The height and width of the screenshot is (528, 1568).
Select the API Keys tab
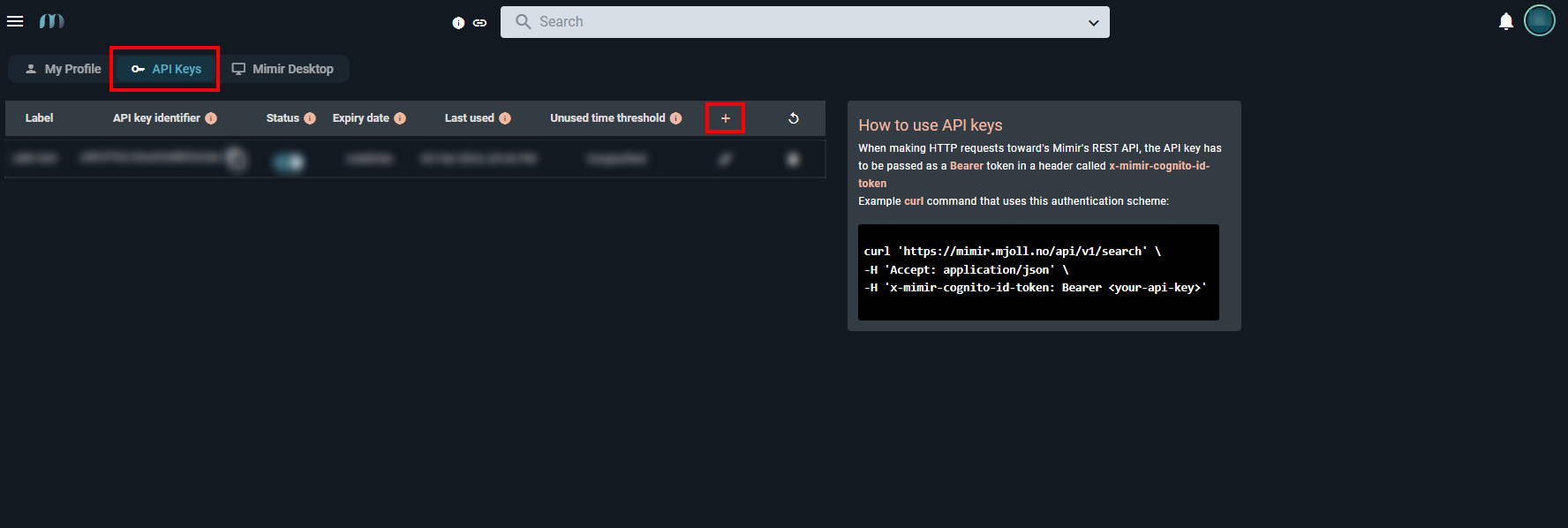(x=166, y=69)
